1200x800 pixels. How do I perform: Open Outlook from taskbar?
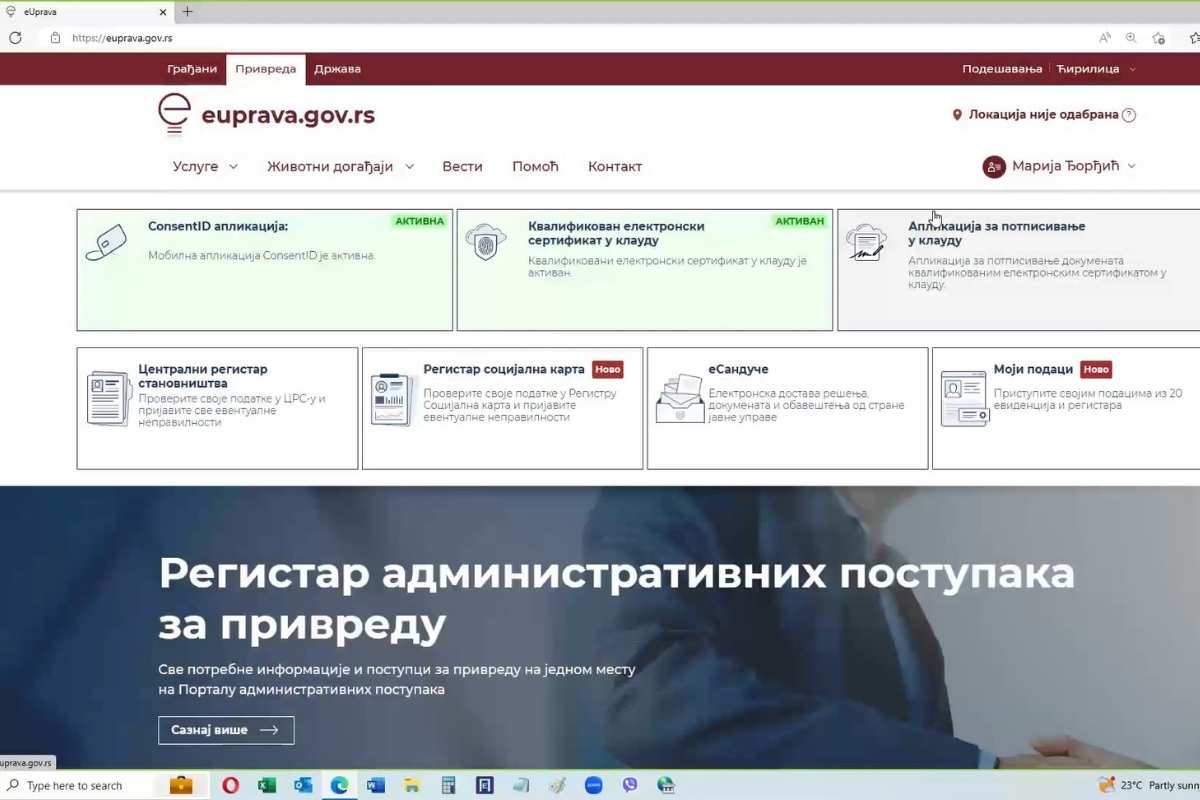click(303, 785)
